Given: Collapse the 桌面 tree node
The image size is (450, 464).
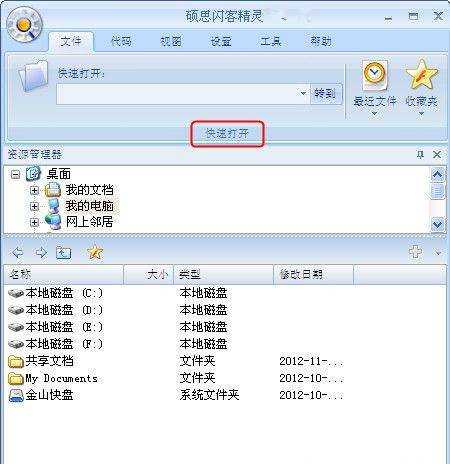Looking at the screenshot, I should click(15, 174).
